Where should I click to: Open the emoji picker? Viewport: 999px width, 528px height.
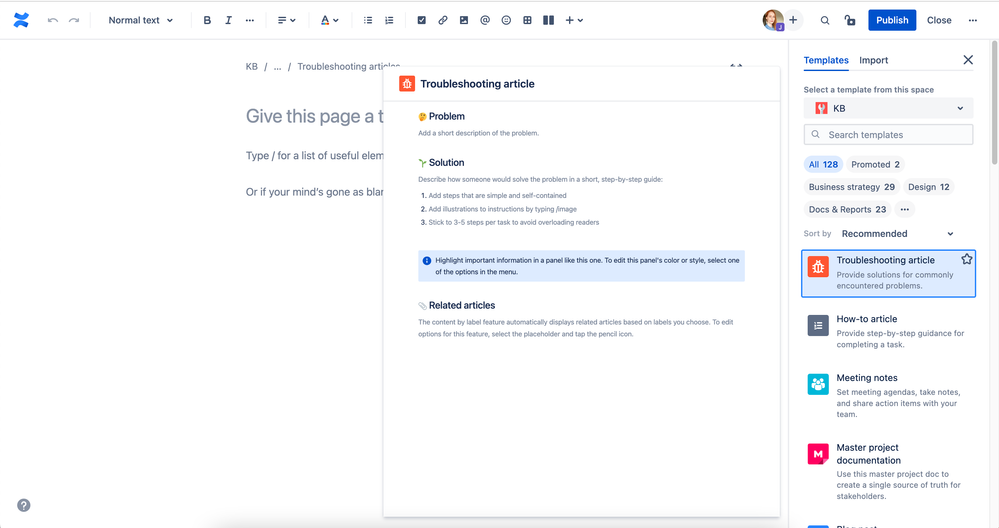506,20
